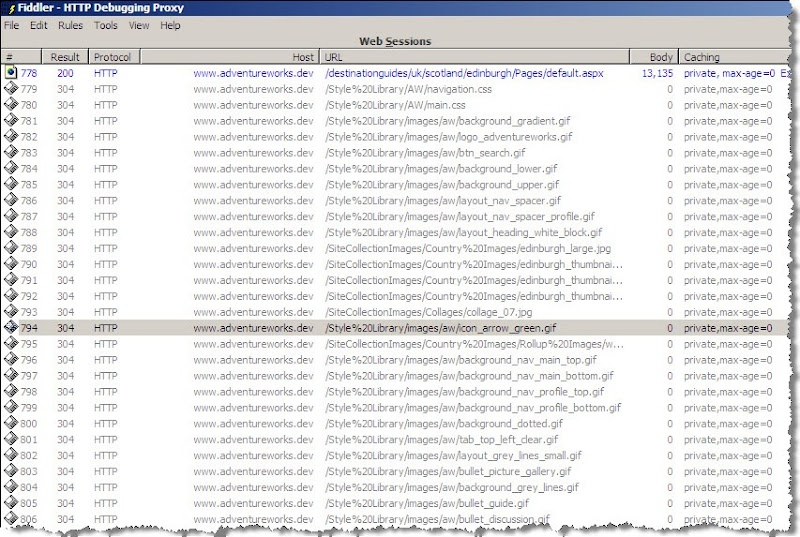Click the session 793 cached icon

[x=11, y=311]
